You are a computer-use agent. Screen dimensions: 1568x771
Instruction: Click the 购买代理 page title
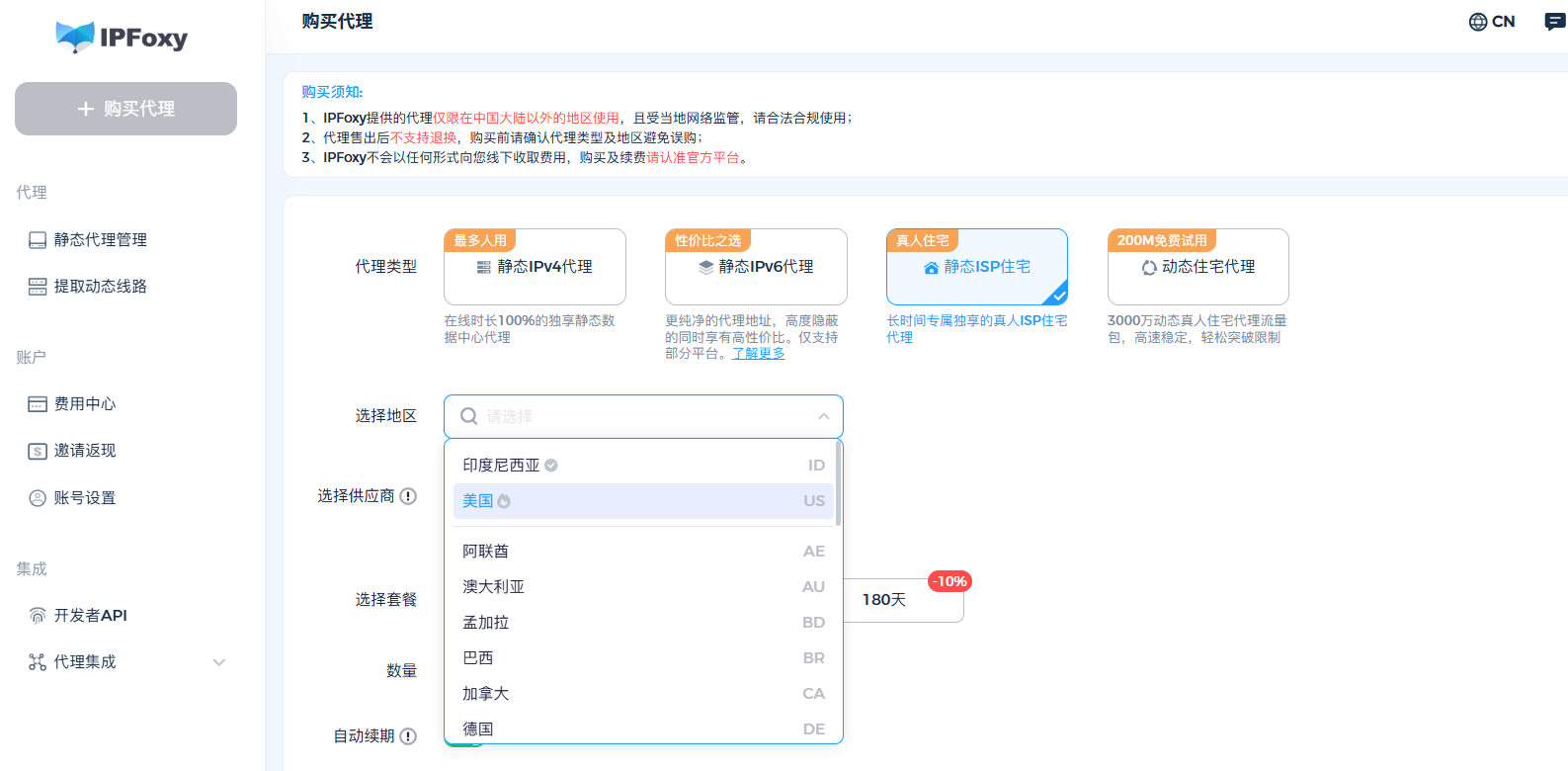[337, 22]
